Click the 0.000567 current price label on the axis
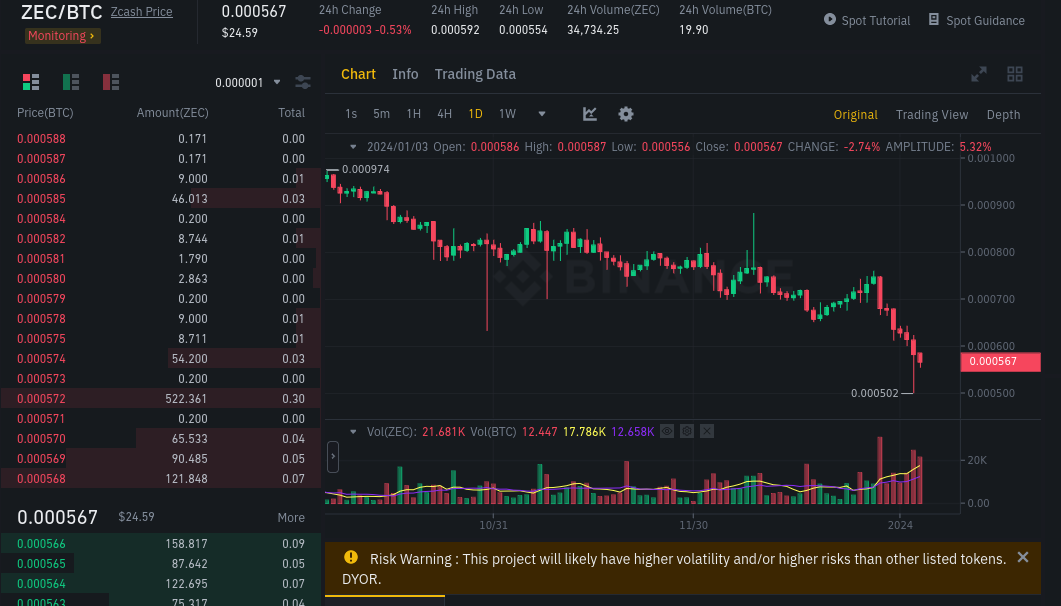This screenshot has width=1061, height=606. (1000, 361)
